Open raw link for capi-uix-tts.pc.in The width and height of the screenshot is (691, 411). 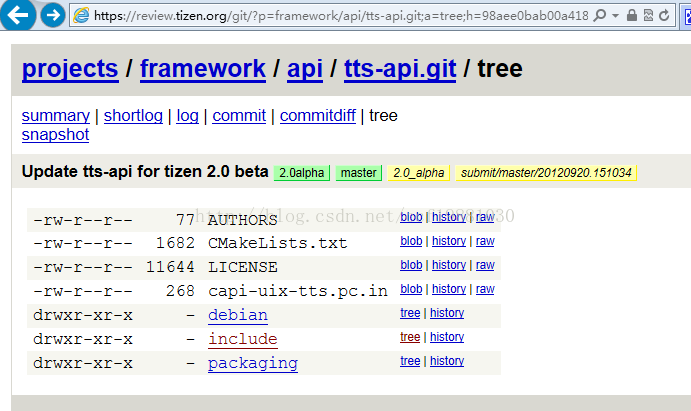point(485,289)
